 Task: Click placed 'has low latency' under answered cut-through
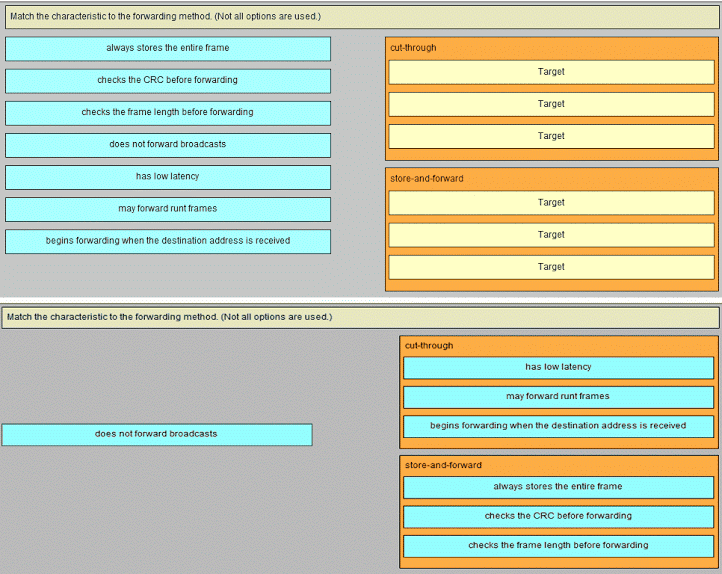pos(558,367)
